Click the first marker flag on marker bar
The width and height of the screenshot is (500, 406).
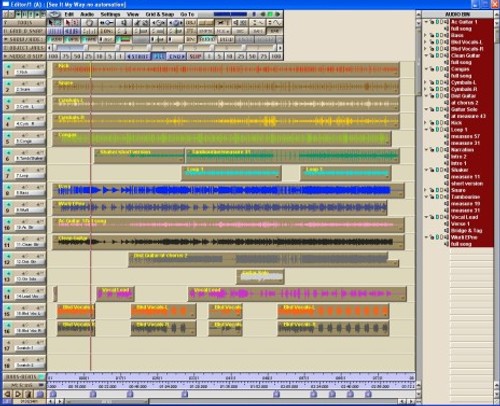pos(53,394)
